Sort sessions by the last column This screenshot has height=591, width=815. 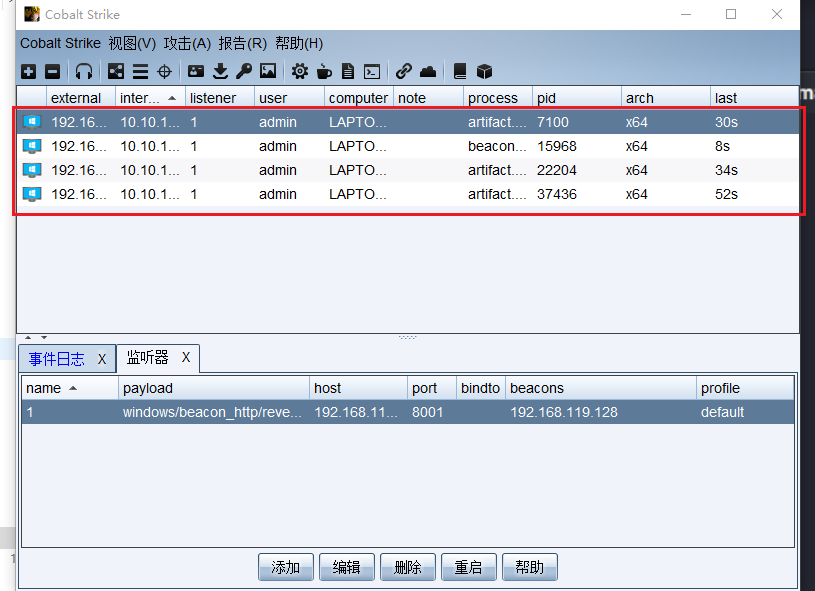754,98
